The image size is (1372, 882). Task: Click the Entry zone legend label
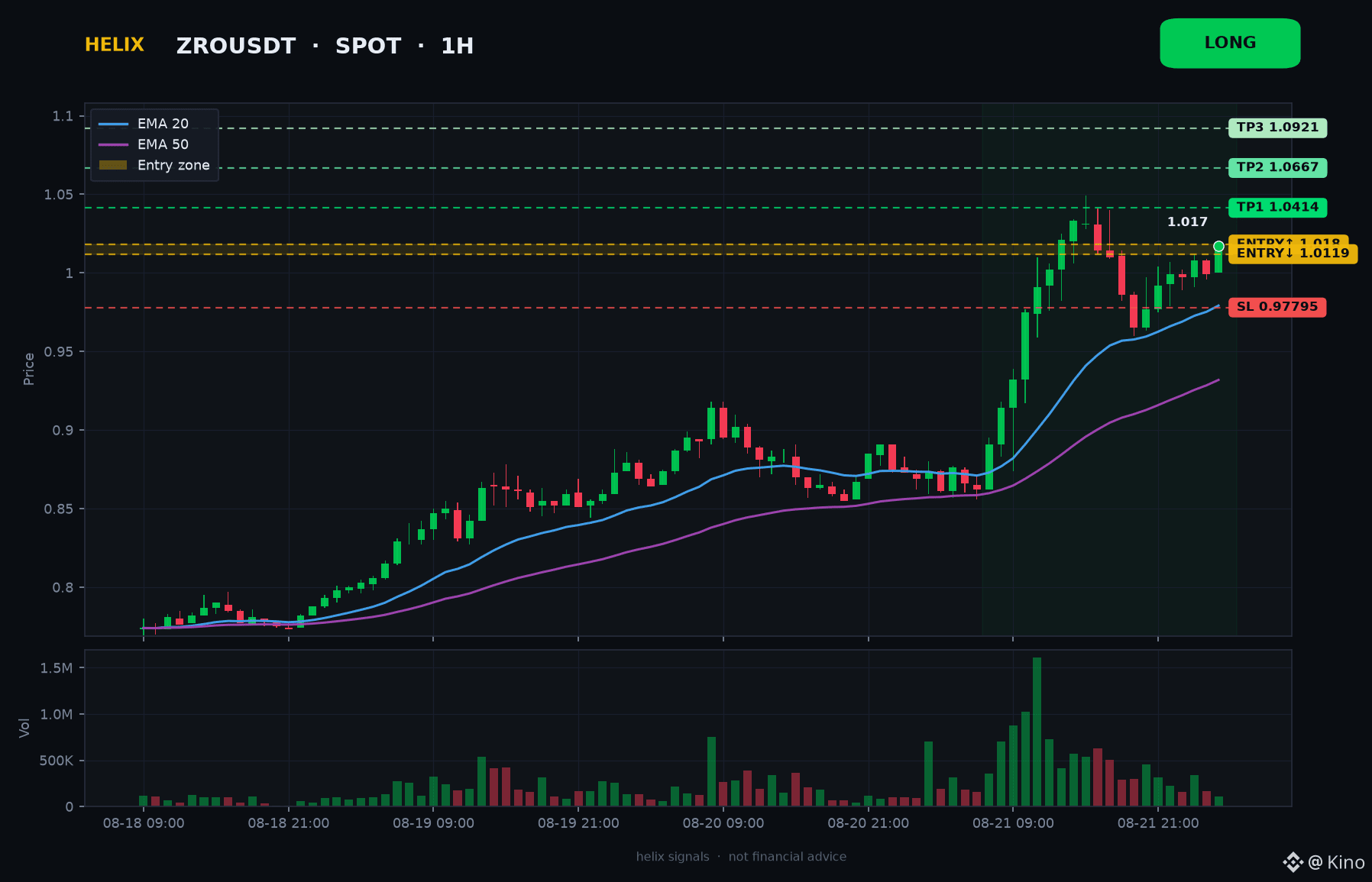(x=173, y=165)
